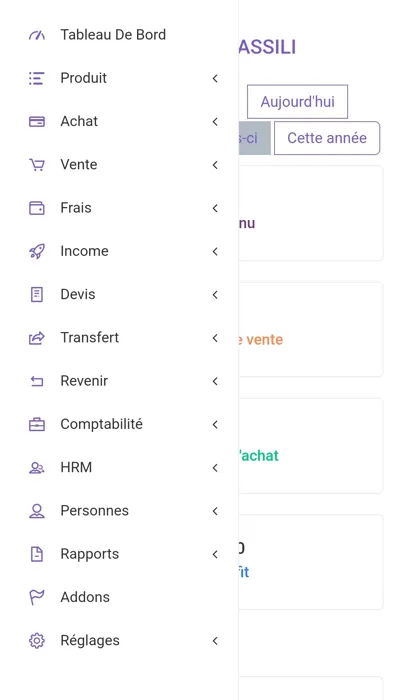Image resolution: width=399 pixels, height=700 pixels.
Task: Expand the Rapports submenu chevron
Action: pyautogui.click(x=215, y=554)
